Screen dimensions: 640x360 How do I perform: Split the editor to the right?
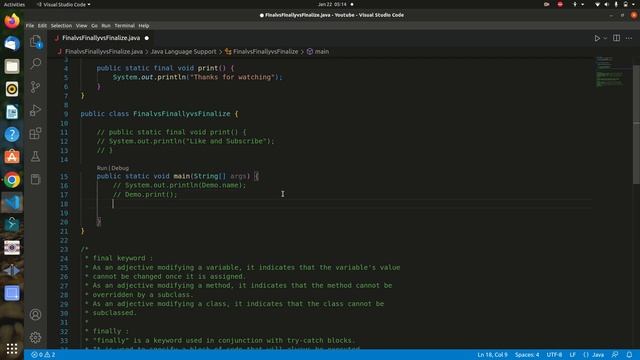coord(616,38)
